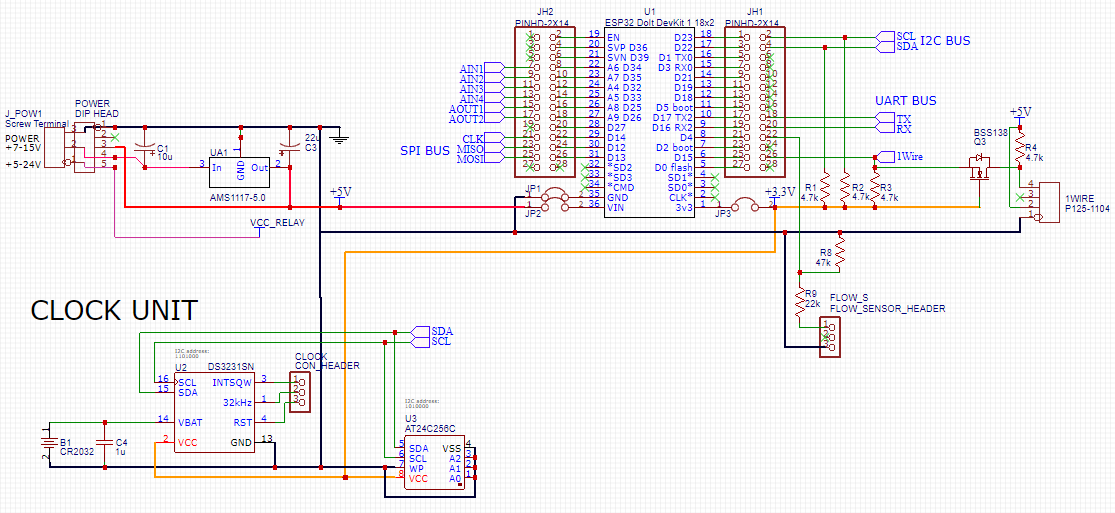
Task: Click the WP pin on AT24C256C
Action: pos(417,469)
